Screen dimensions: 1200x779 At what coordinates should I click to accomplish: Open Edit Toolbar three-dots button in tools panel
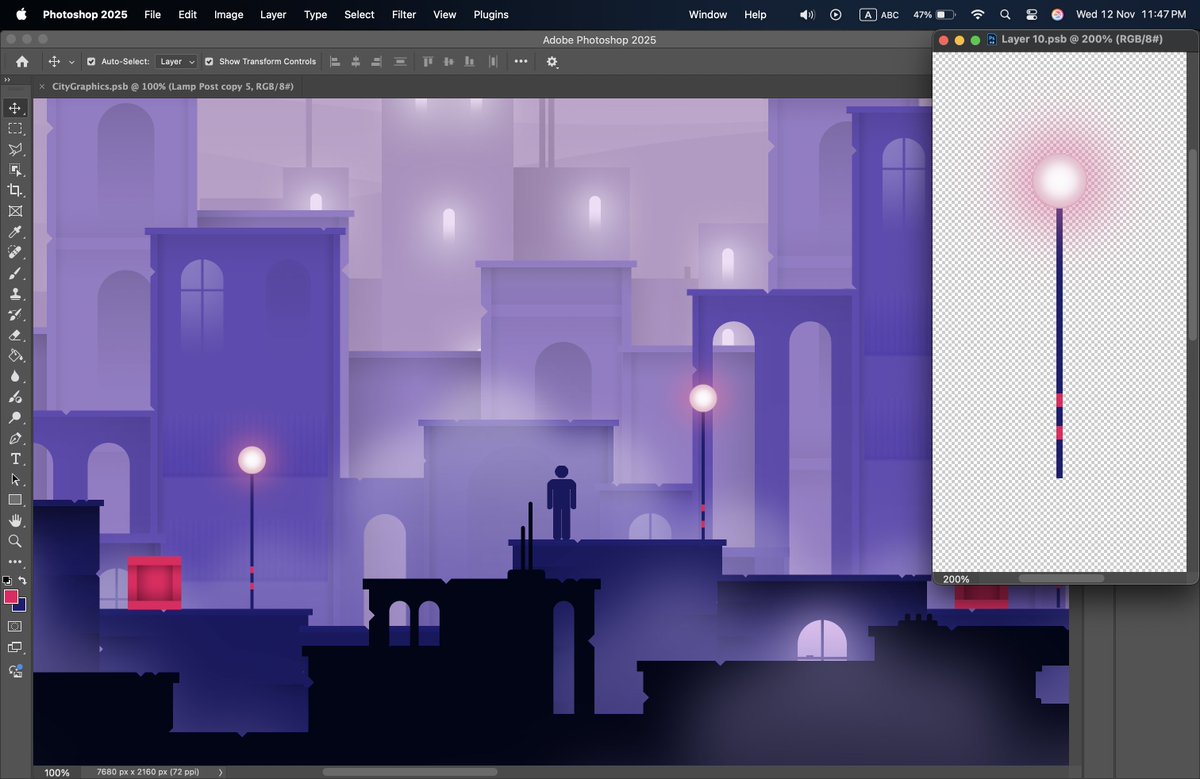pos(15,562)
